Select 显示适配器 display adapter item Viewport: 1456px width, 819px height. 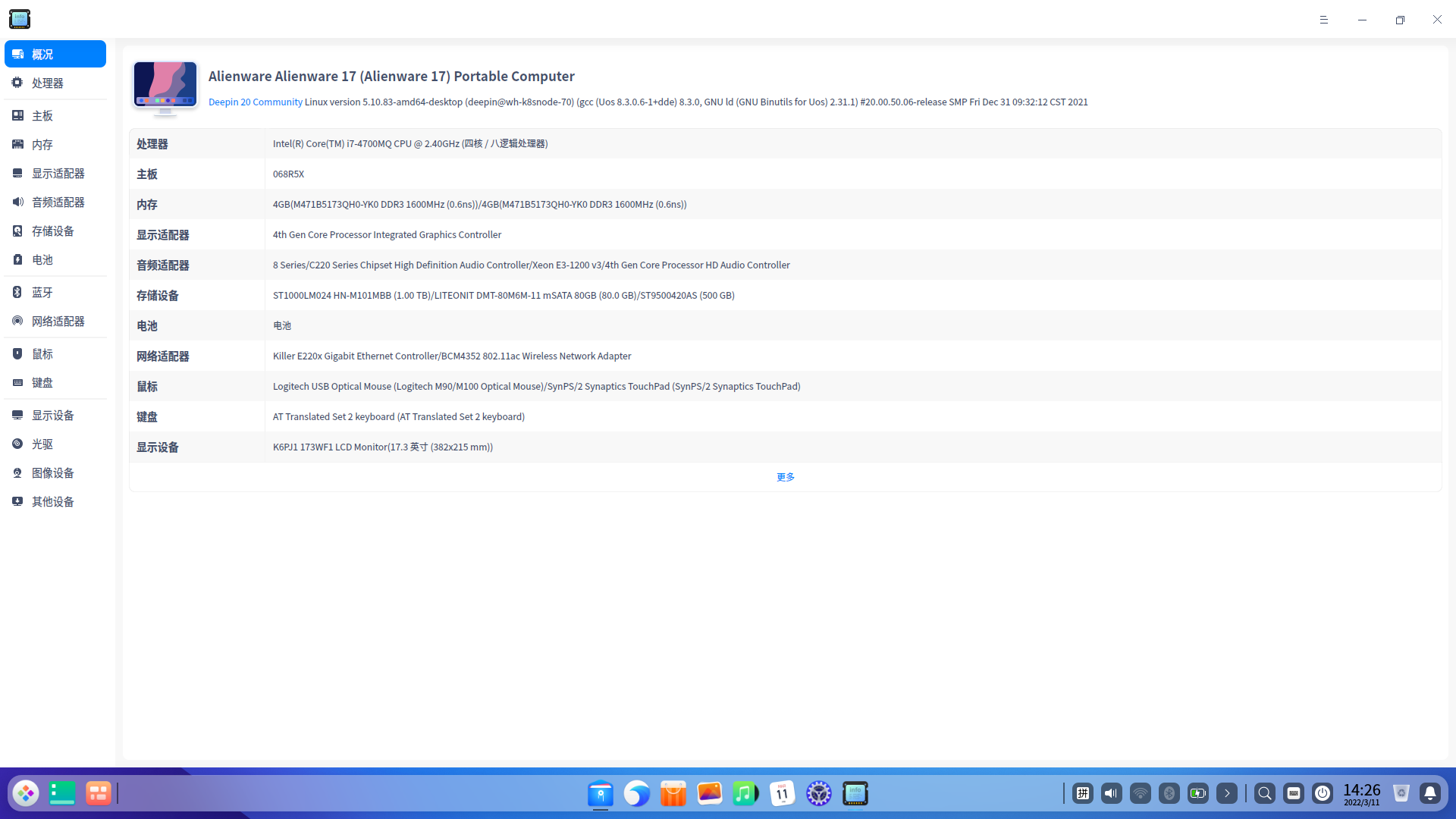point(58,174)
